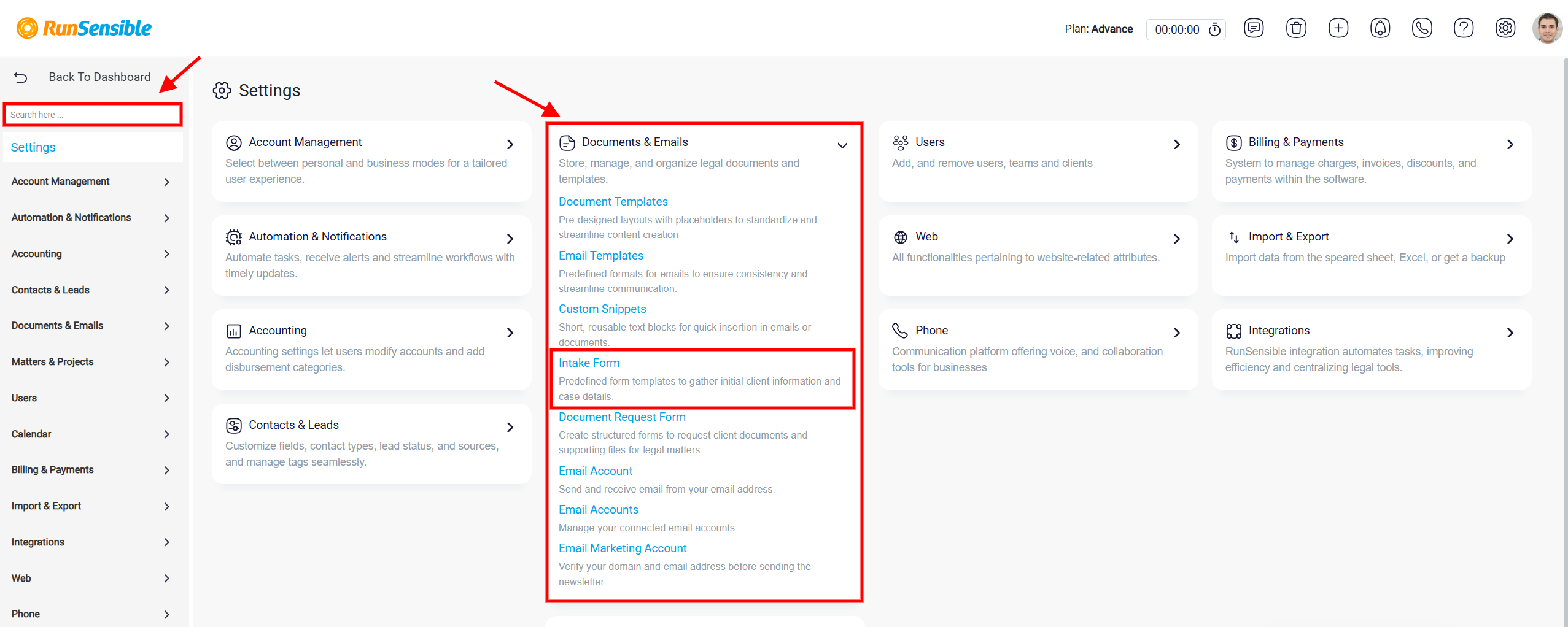
Task: Open the help question mark icon
Action: point(1463,28)
